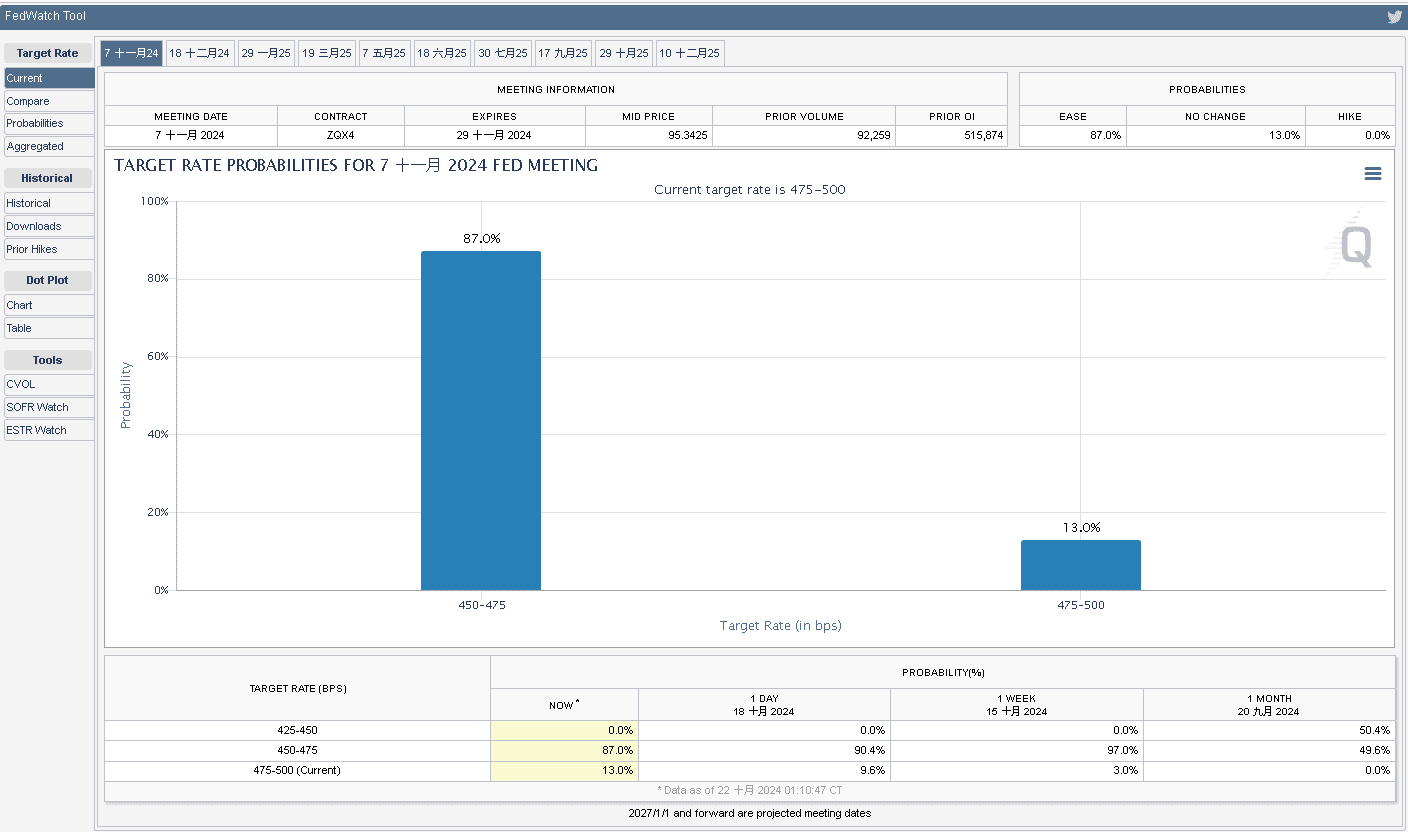Click the 95.3425 mid price cell
Screen dimensions: 1408x832
(x=649, y=135)
